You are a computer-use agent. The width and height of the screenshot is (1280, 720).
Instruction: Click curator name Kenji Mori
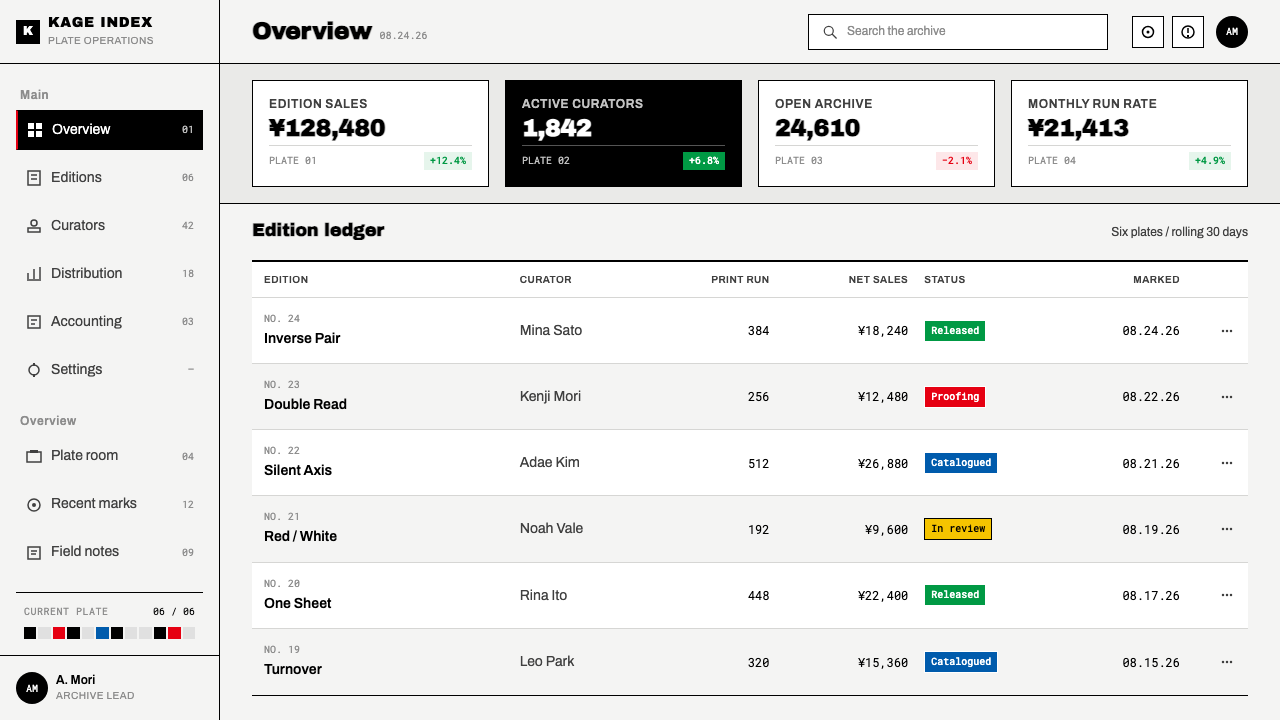(x=550, y=397)
